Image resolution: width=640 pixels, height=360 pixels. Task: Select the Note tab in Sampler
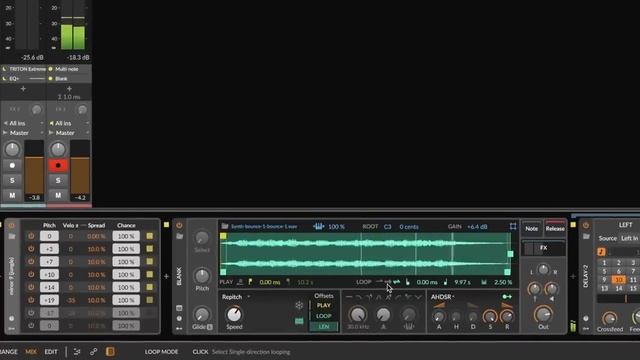point(531,229)
